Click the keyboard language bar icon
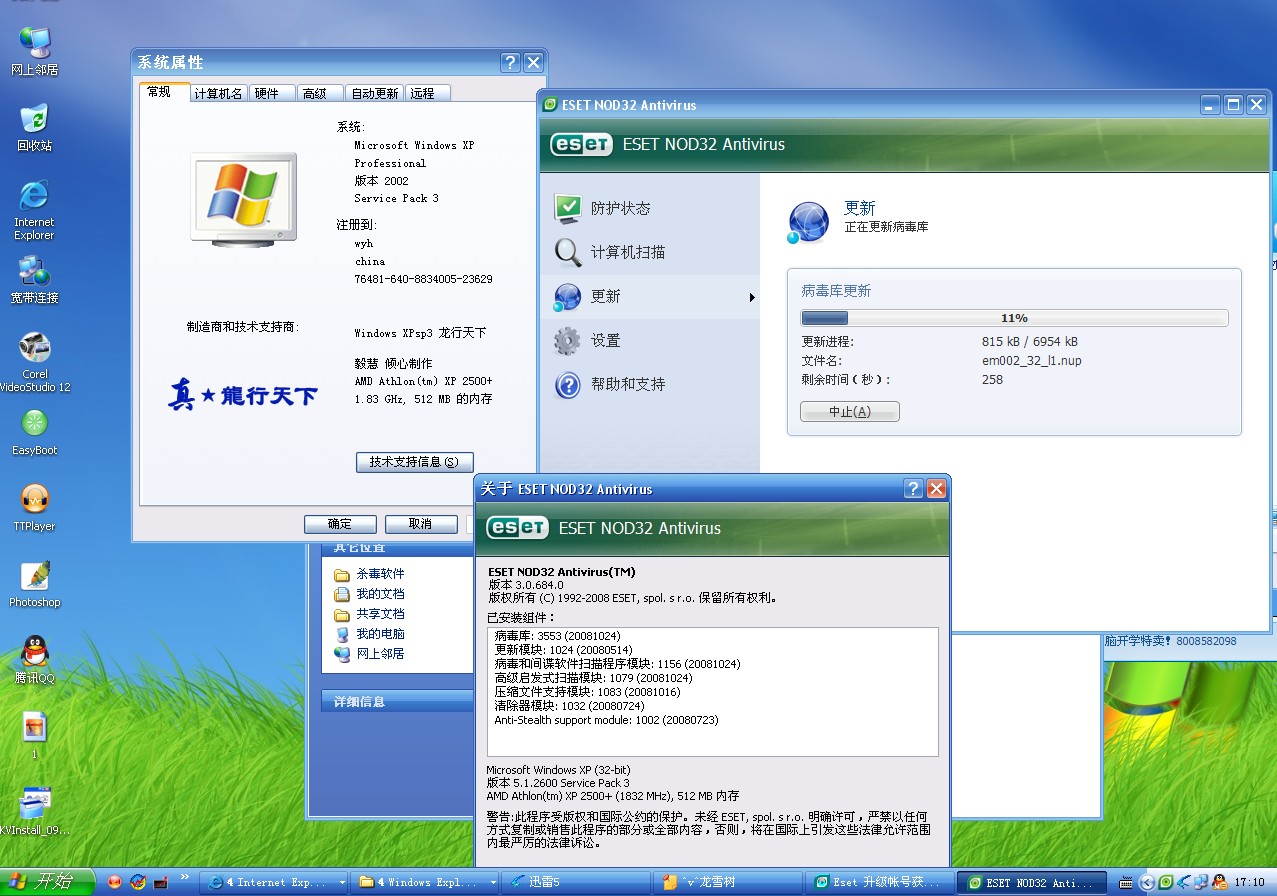1277x896 pixels. pos(1127,882)
